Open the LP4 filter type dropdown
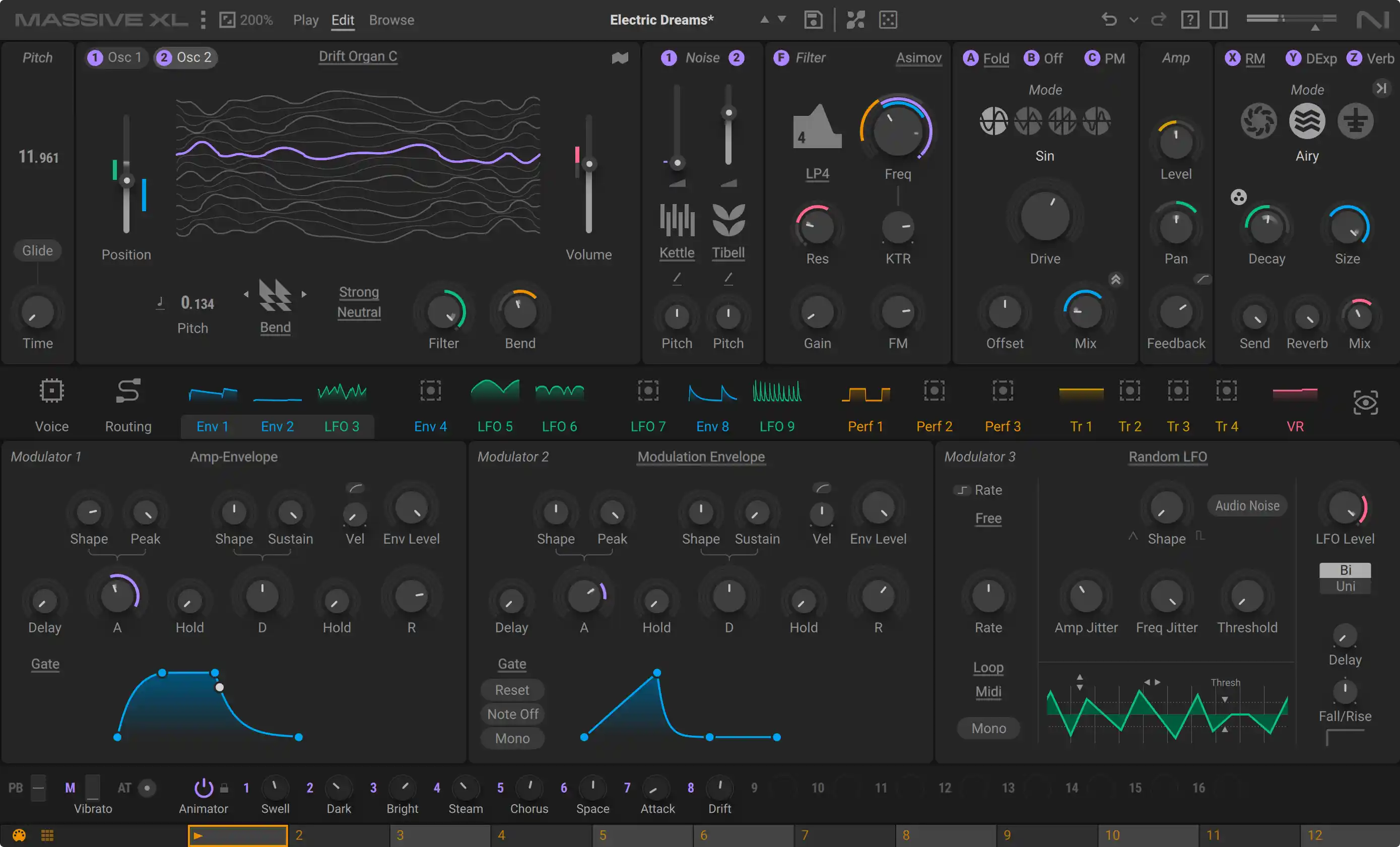This screenshot has height=847, width=1400. tap(817, 173)
